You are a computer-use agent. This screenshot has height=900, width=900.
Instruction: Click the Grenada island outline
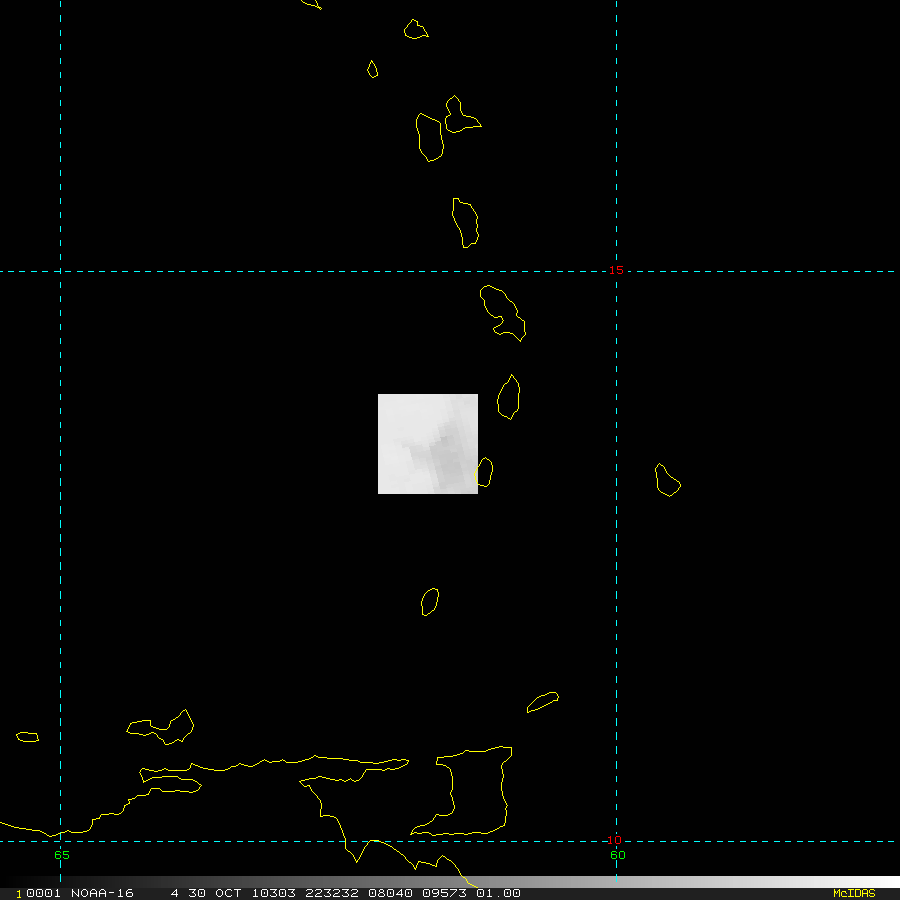pos(430,602)
